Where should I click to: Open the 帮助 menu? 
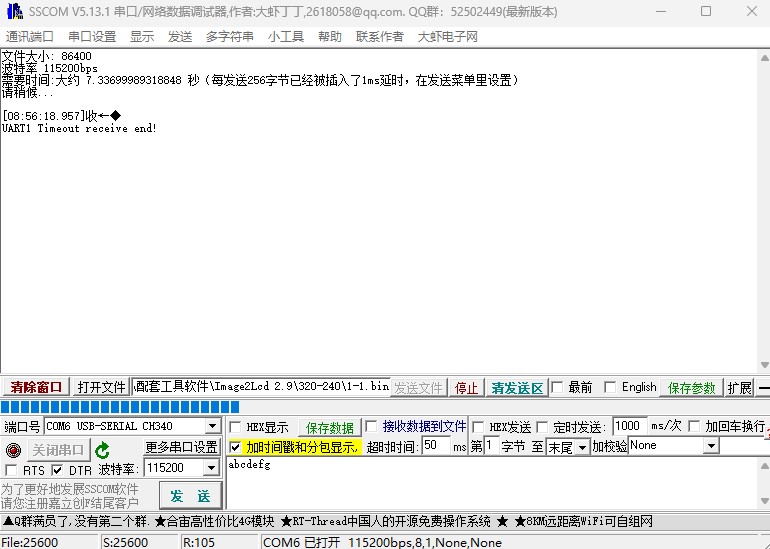coord(330,37)
